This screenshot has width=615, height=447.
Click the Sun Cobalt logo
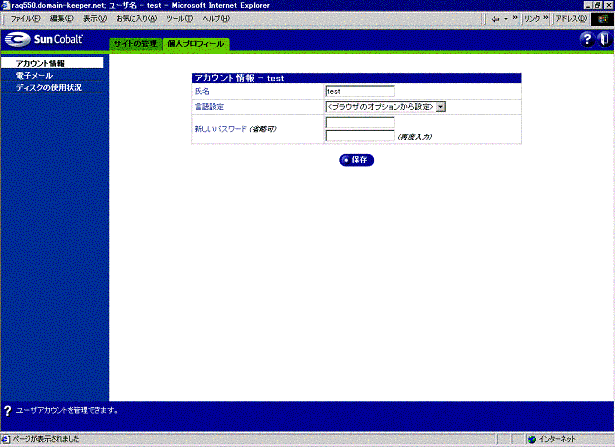pyautogui.click(x=44, y=39)
